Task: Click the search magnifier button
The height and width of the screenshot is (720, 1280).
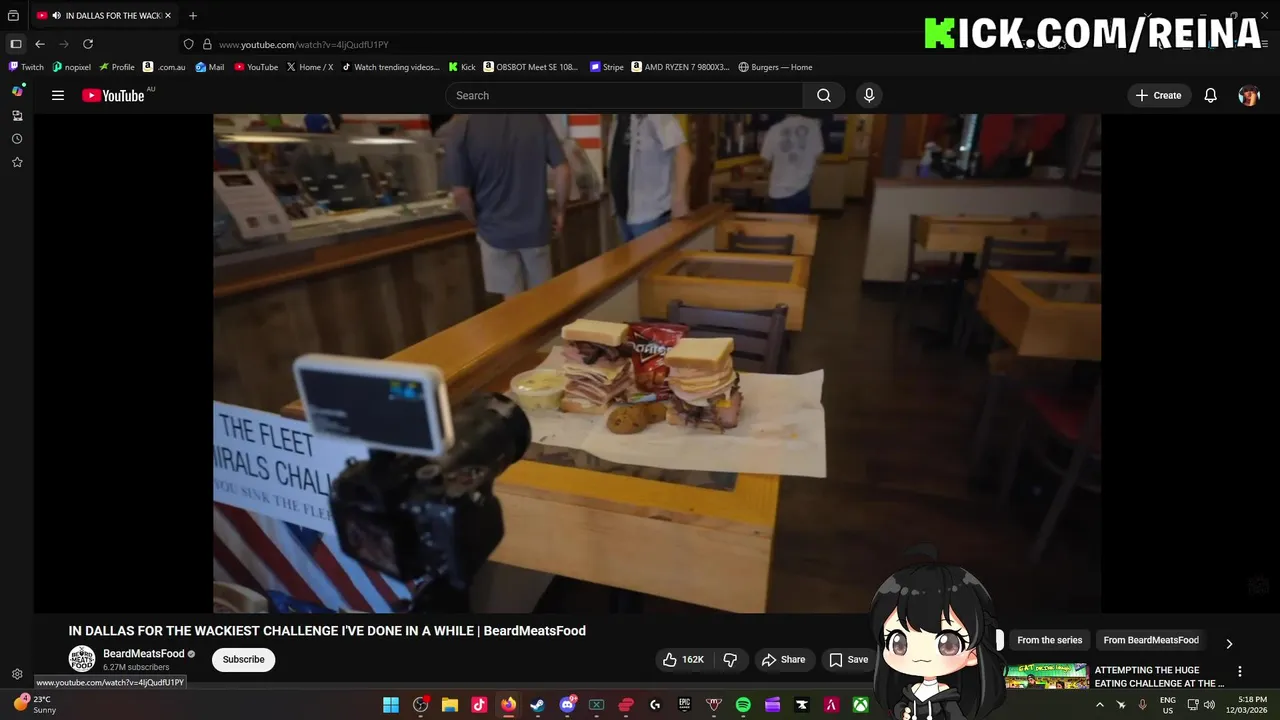Action: (x=824, y=95)
